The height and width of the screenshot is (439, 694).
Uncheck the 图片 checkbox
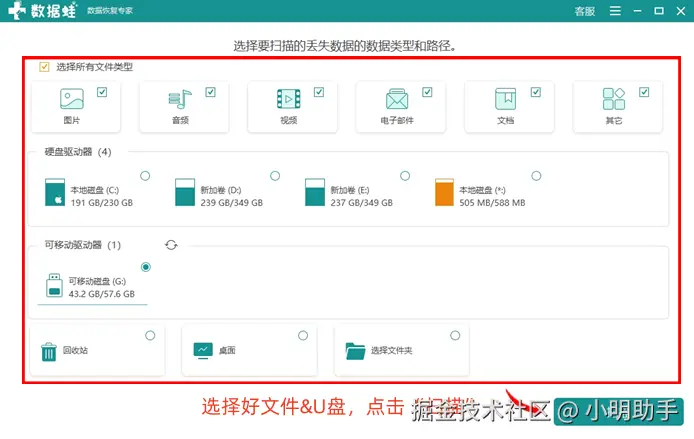point(102,92)
